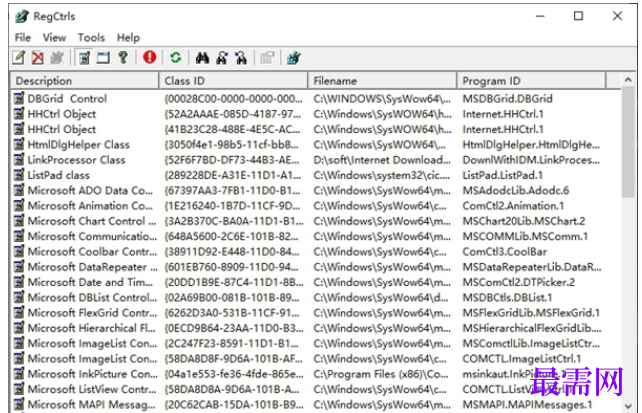Sort by Class ID column header

(x=233, y=81)
